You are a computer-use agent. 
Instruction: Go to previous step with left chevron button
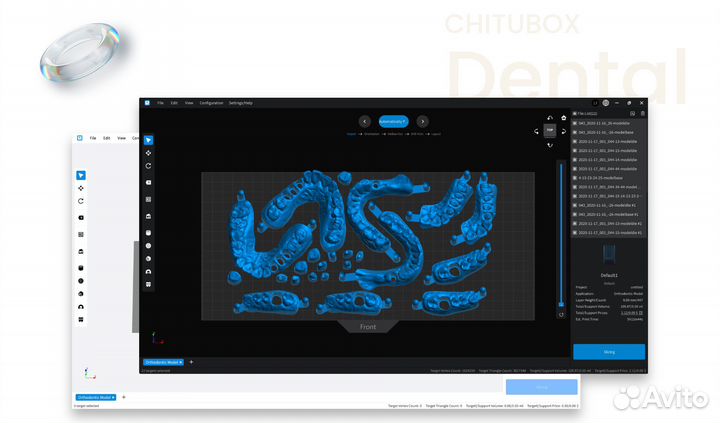coord(365,122)
